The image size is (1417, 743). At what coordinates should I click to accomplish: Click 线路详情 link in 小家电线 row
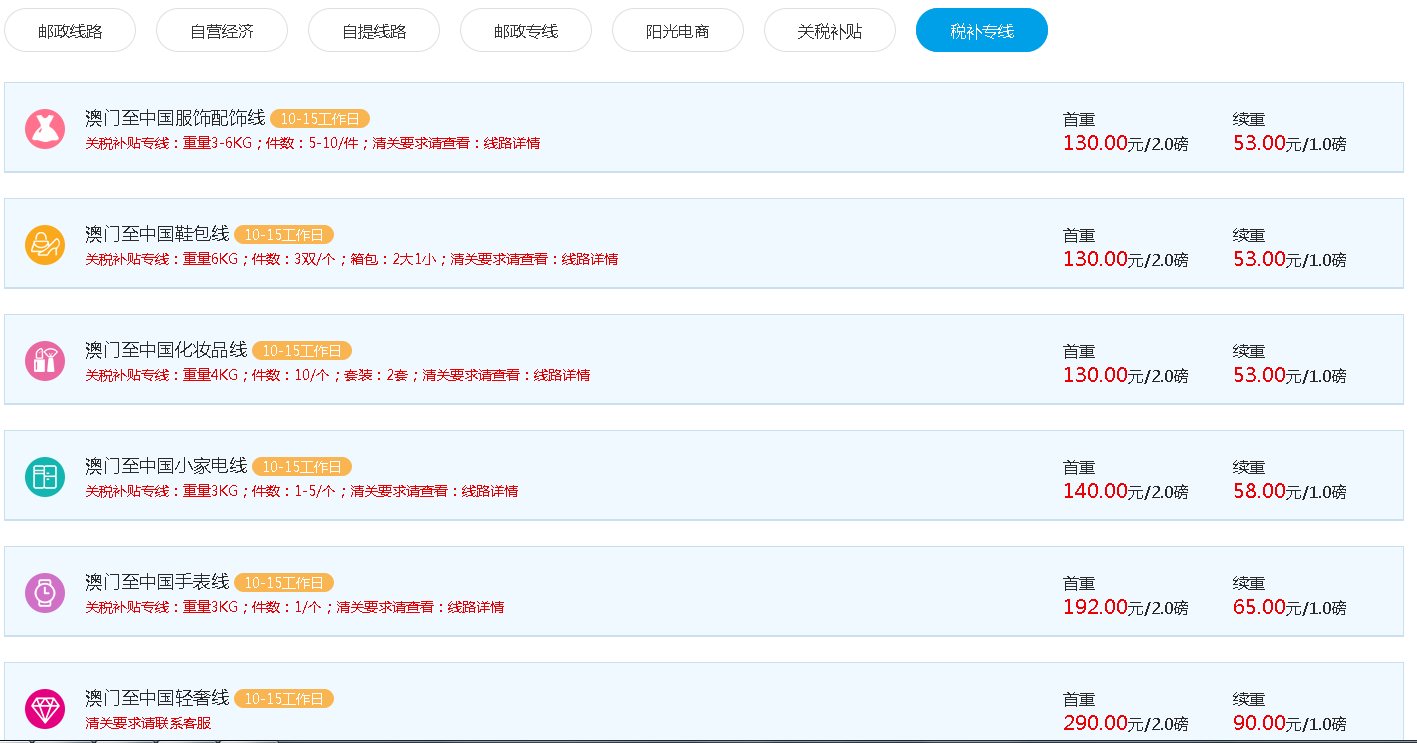tap(489, 491)
